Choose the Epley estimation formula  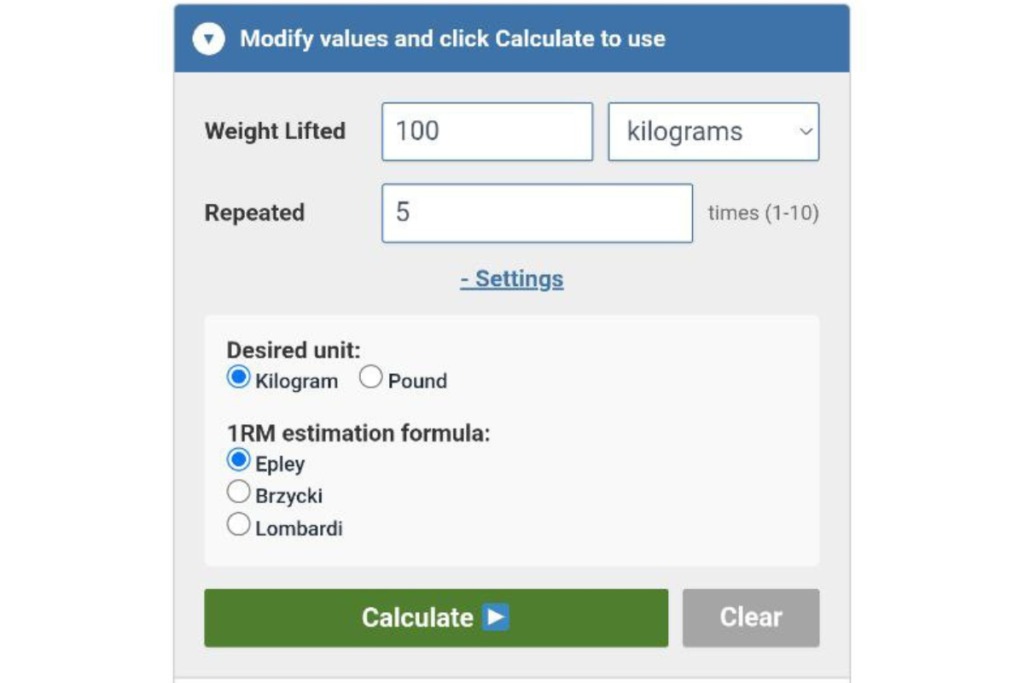[238, 458]
